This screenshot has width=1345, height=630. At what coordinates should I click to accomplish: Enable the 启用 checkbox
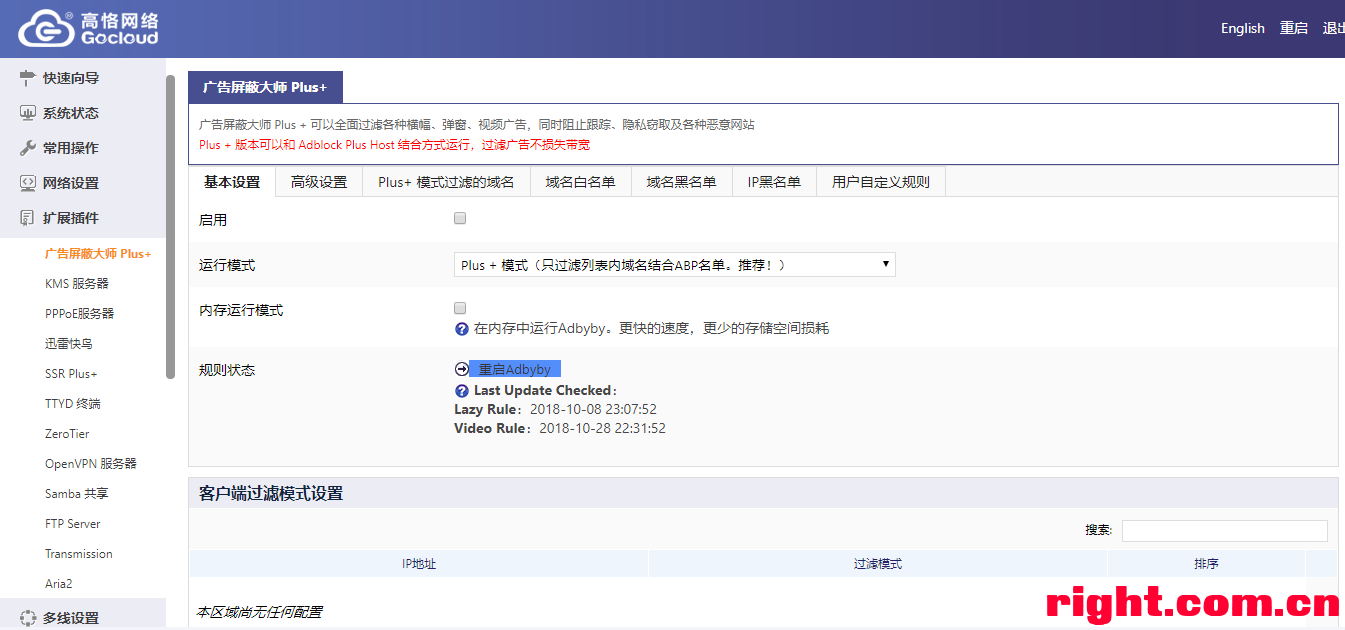(x=460, y=218)
